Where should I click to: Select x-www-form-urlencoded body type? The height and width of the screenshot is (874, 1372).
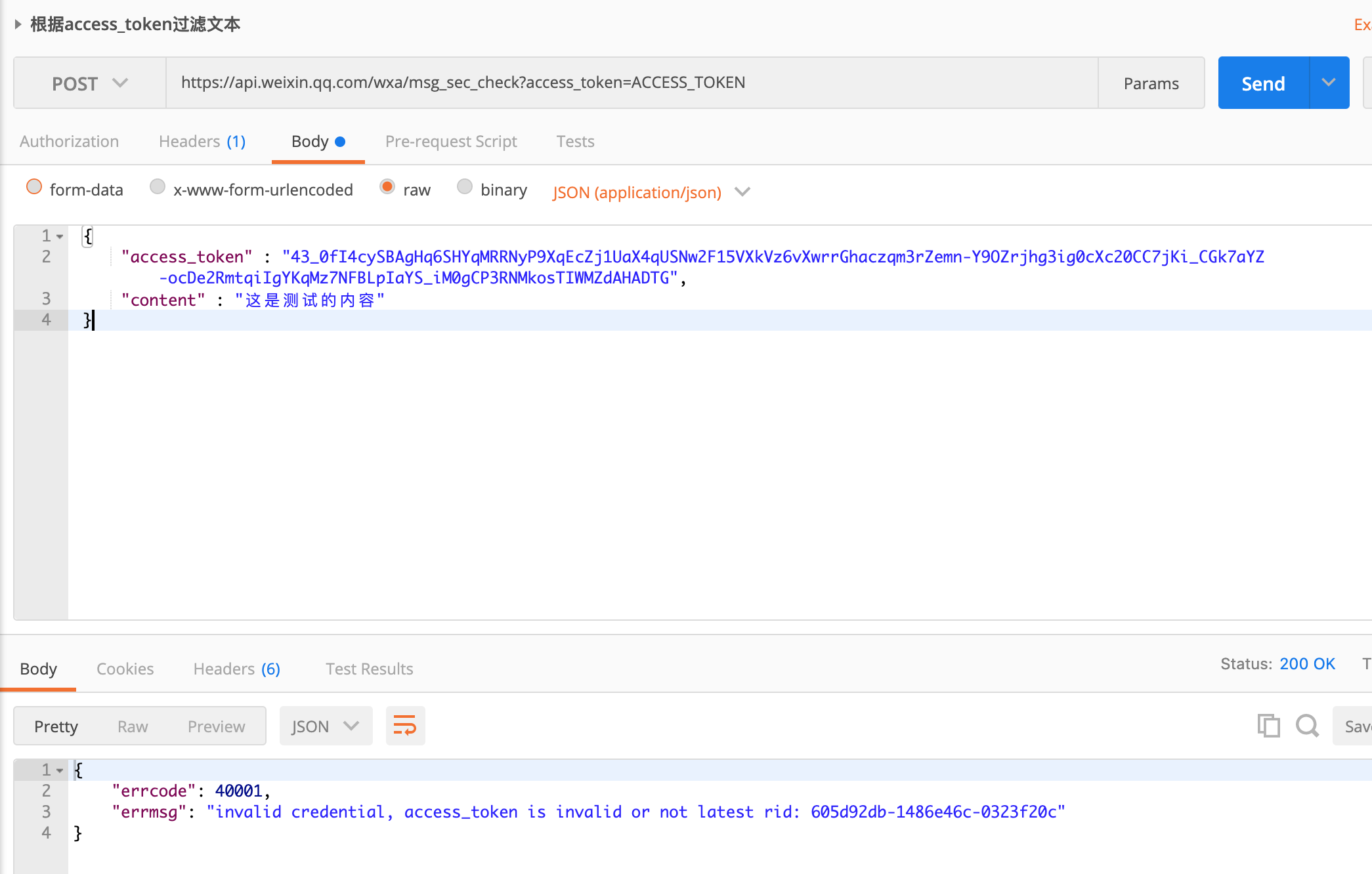[x=158, y=188]
